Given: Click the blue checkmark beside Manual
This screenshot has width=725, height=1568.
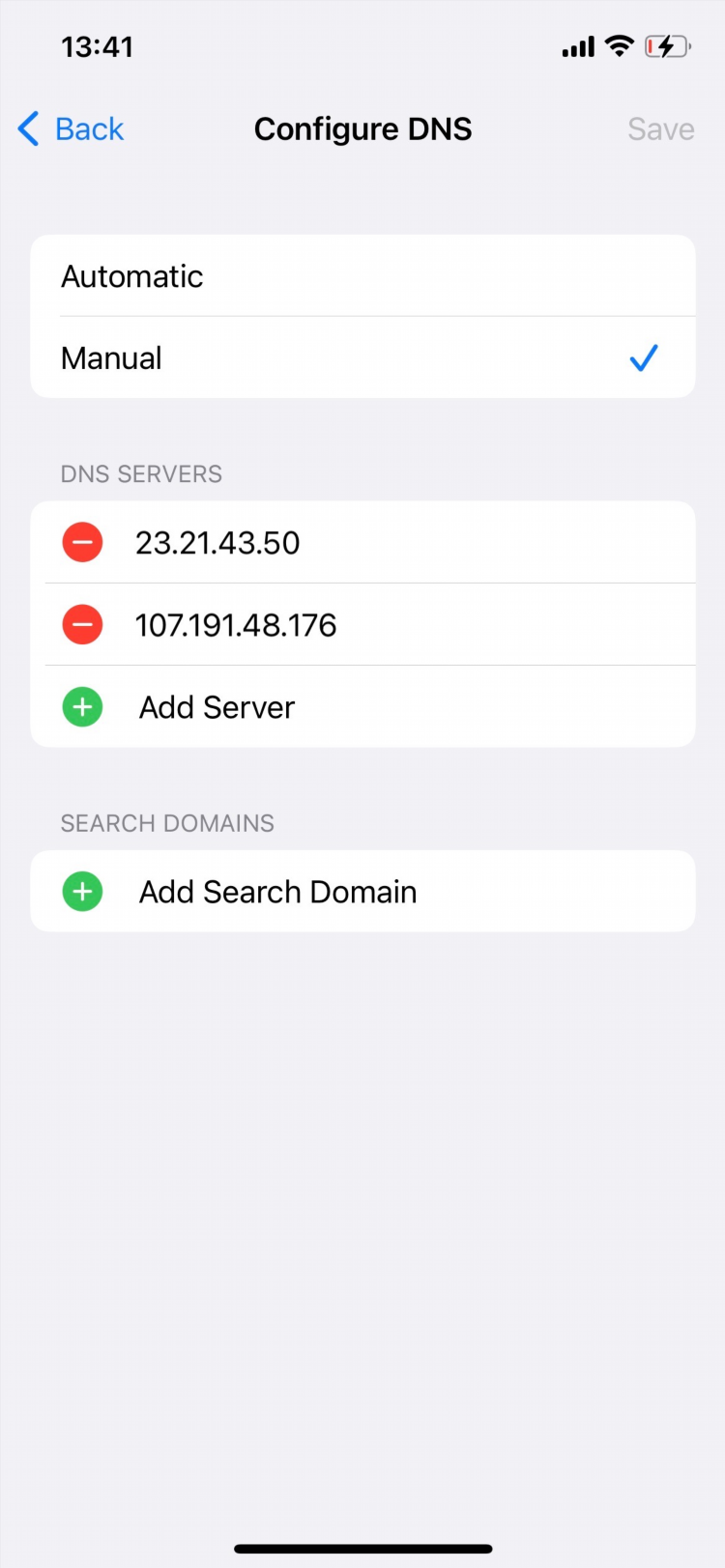Looking at the screenshot, I should point(644,357).
